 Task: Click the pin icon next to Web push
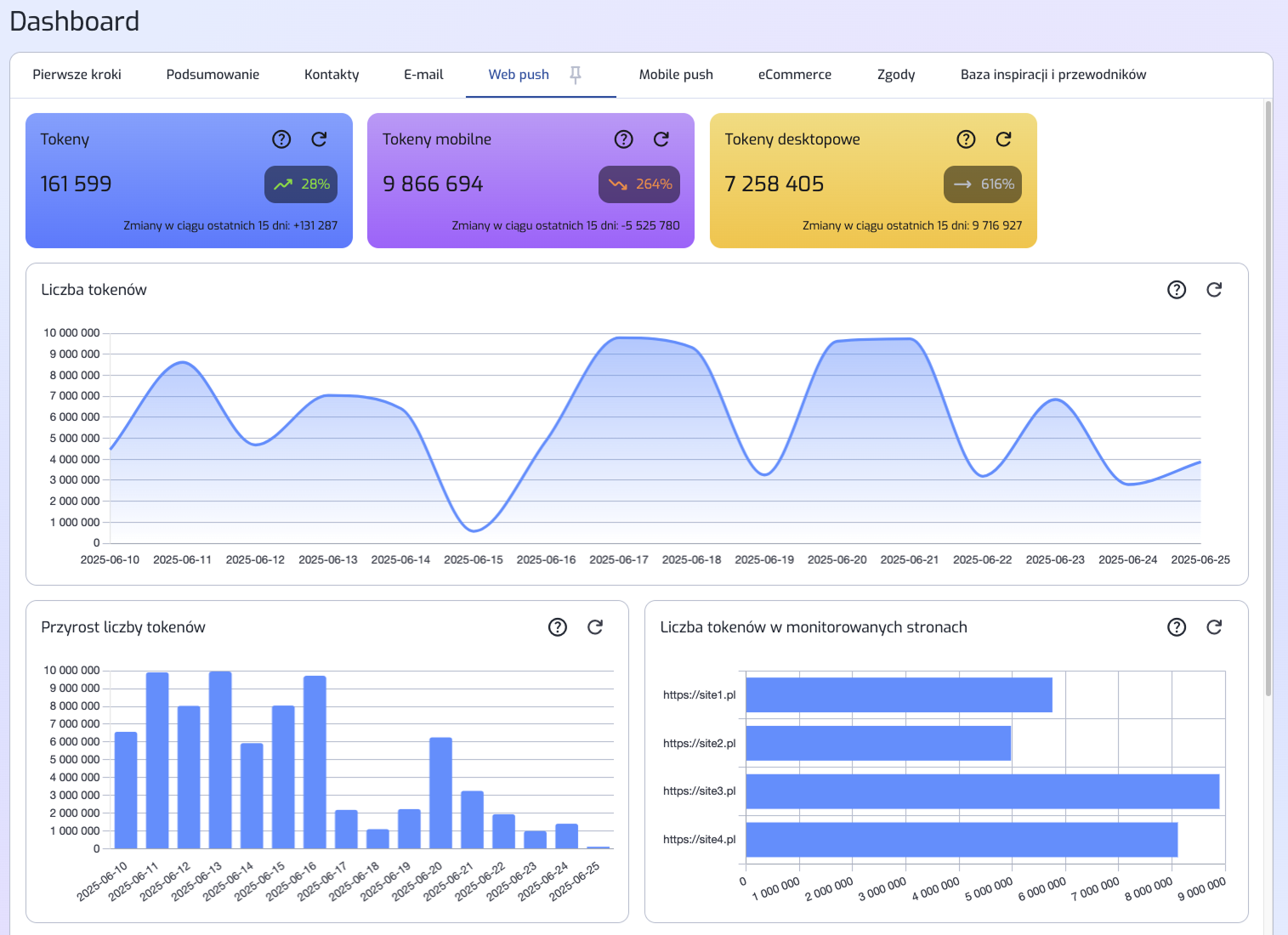pyautogui.click(x=576, y=75)
